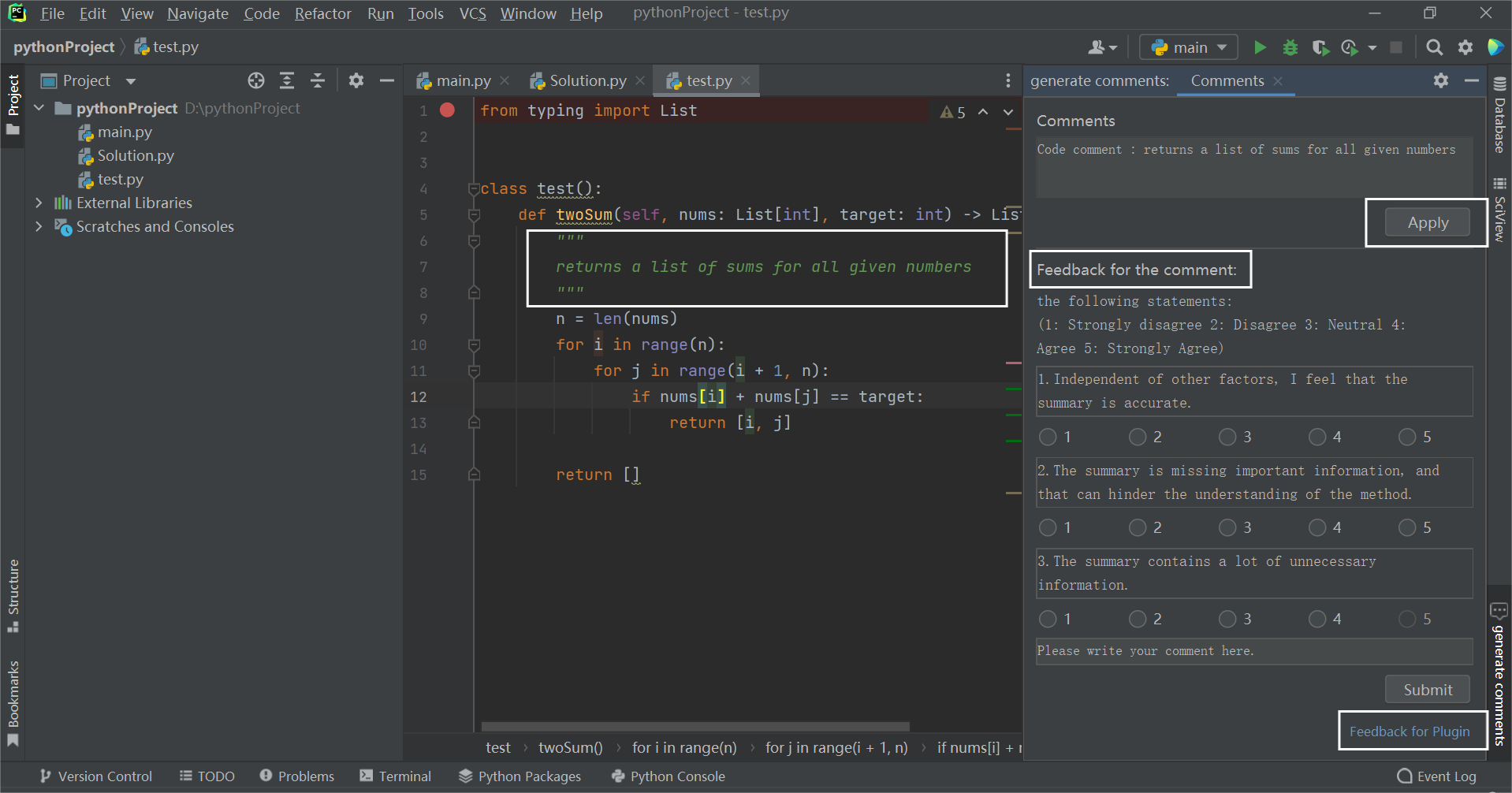Open the Refactor menu
Image resolution: width=1512 pixels, height=793 pixels.
(322, 13)
